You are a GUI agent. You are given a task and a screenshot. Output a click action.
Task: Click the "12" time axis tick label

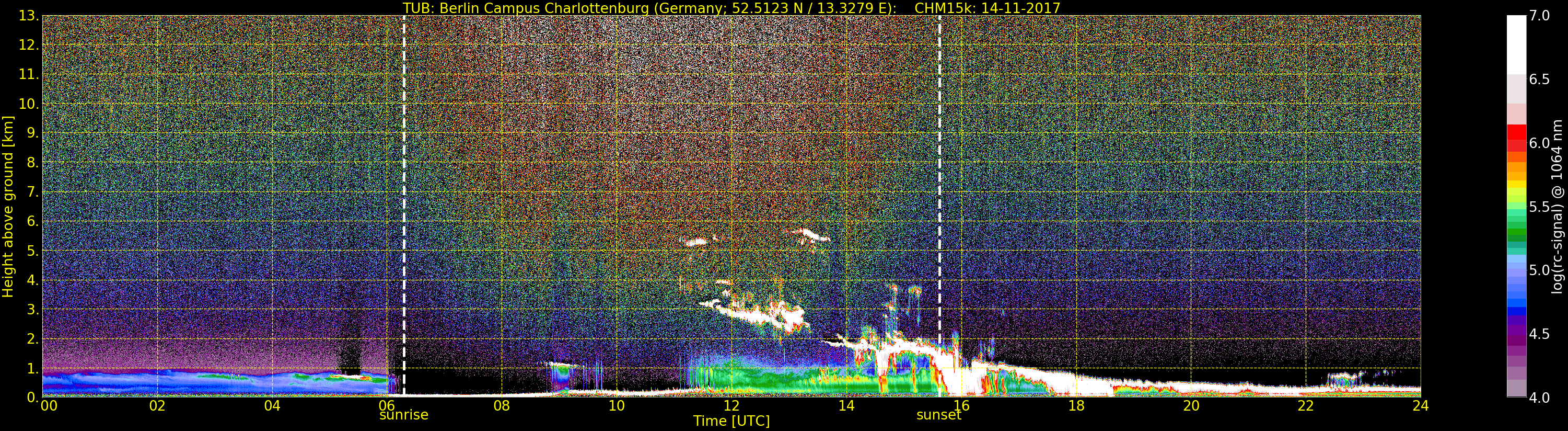731,406
